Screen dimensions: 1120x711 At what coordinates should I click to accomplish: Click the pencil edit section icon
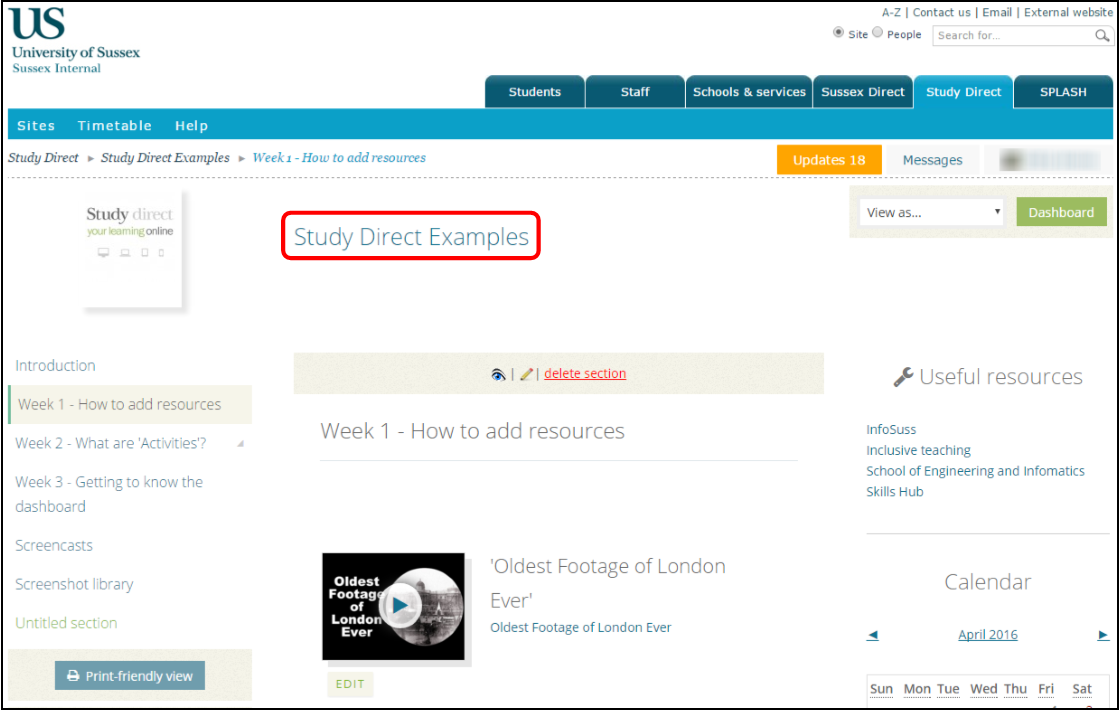point(526,374)
